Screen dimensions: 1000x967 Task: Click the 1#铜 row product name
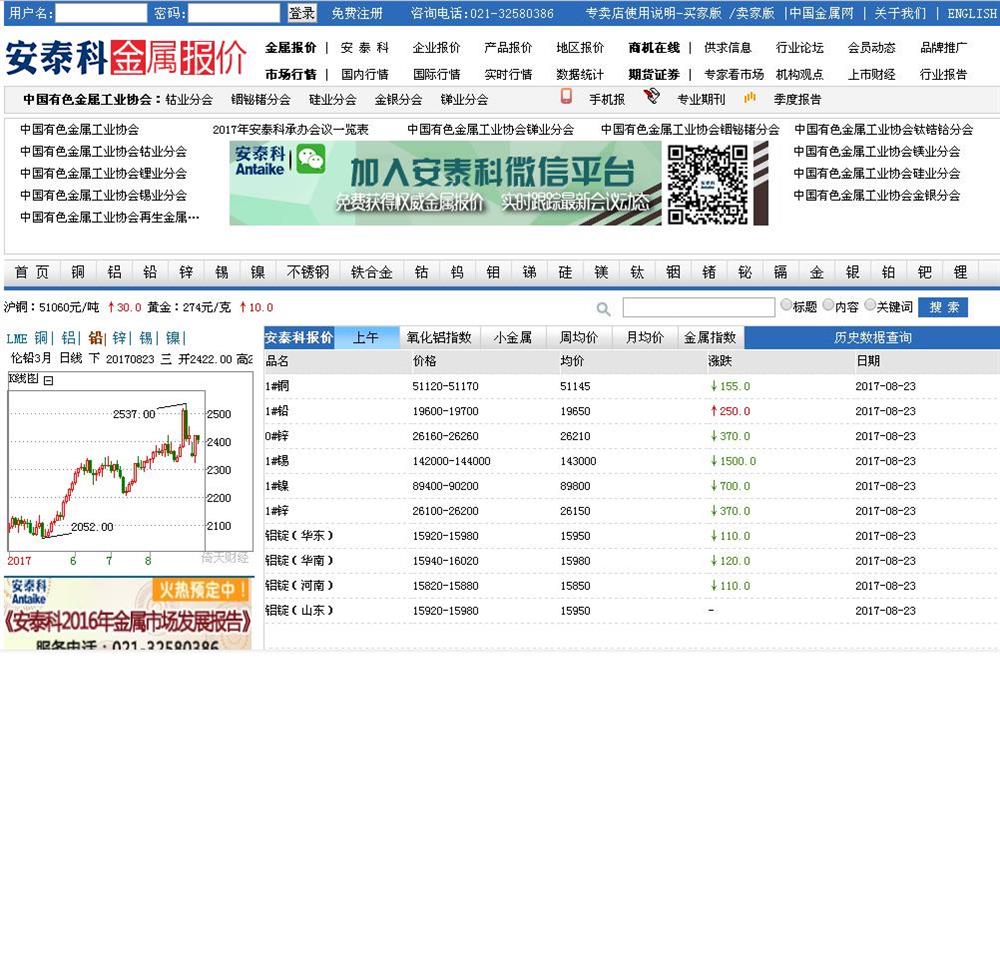(x=277, y=386)
